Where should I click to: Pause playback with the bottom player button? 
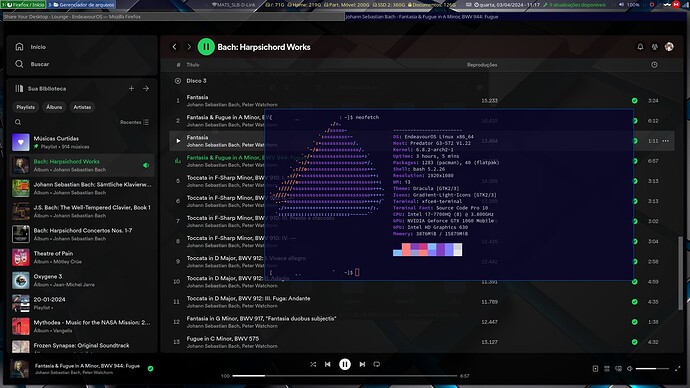coord(345,364)
